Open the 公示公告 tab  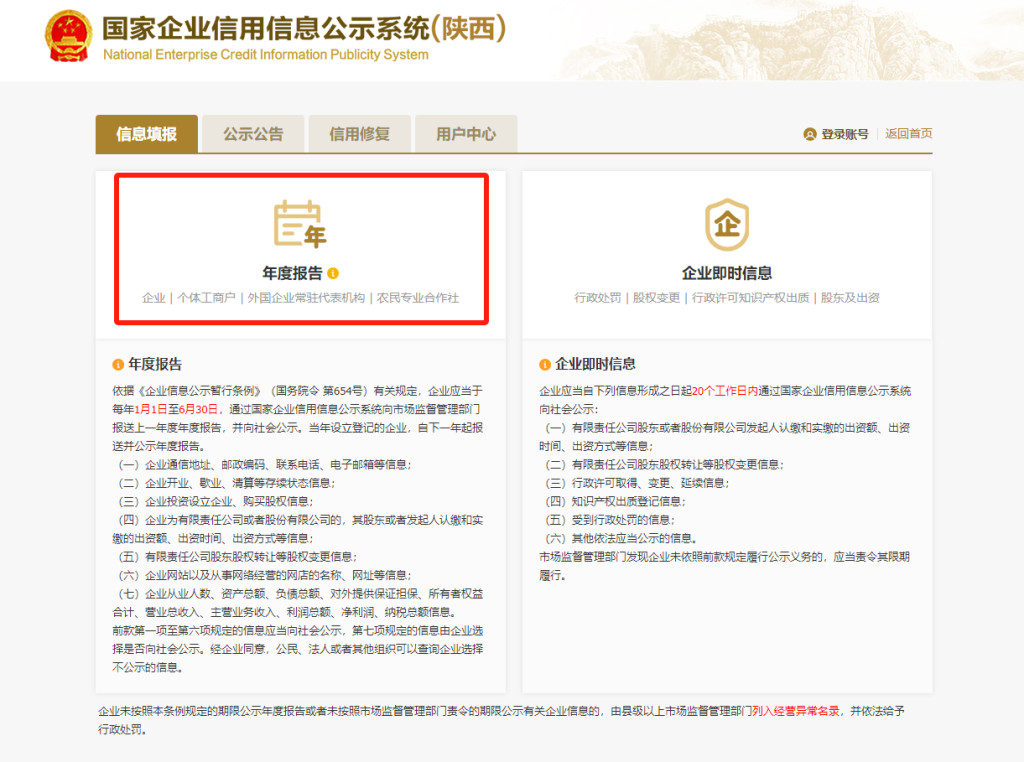click(253, 134)
